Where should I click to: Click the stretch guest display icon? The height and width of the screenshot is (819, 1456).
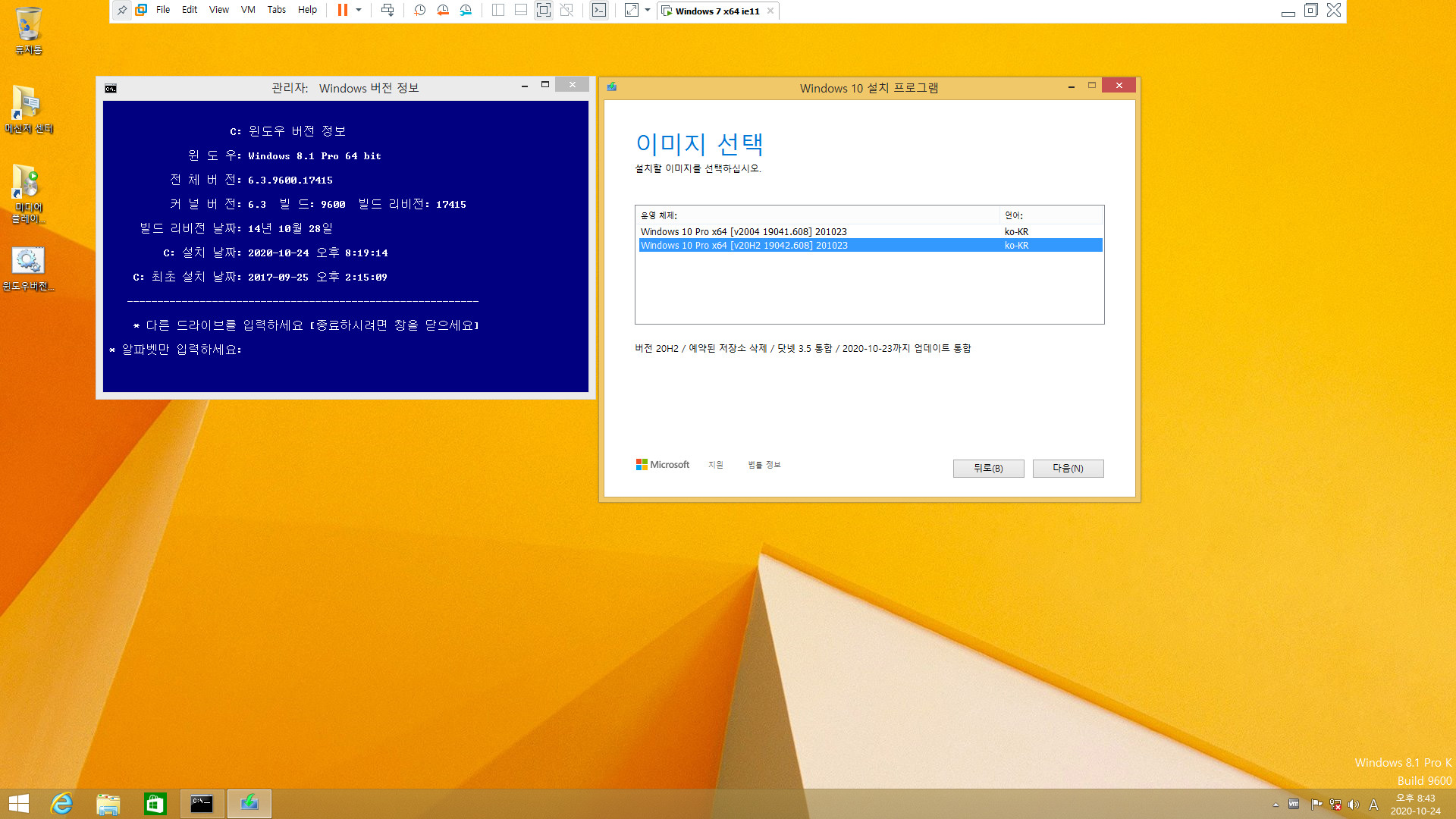(x=631, y=11)
